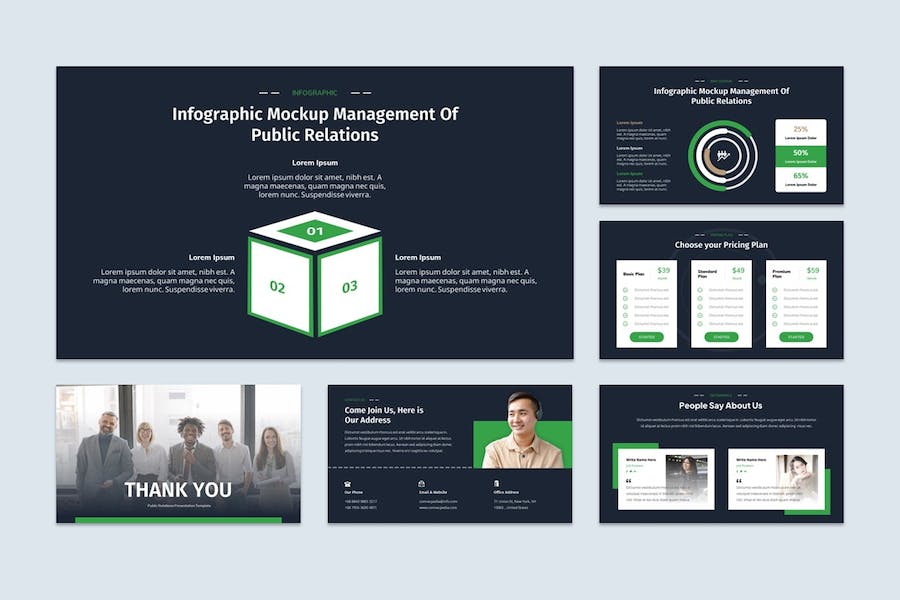Click the quotation mark icon in first testimonial
Screen dimensions: 900x600
(x=628, y=481)
